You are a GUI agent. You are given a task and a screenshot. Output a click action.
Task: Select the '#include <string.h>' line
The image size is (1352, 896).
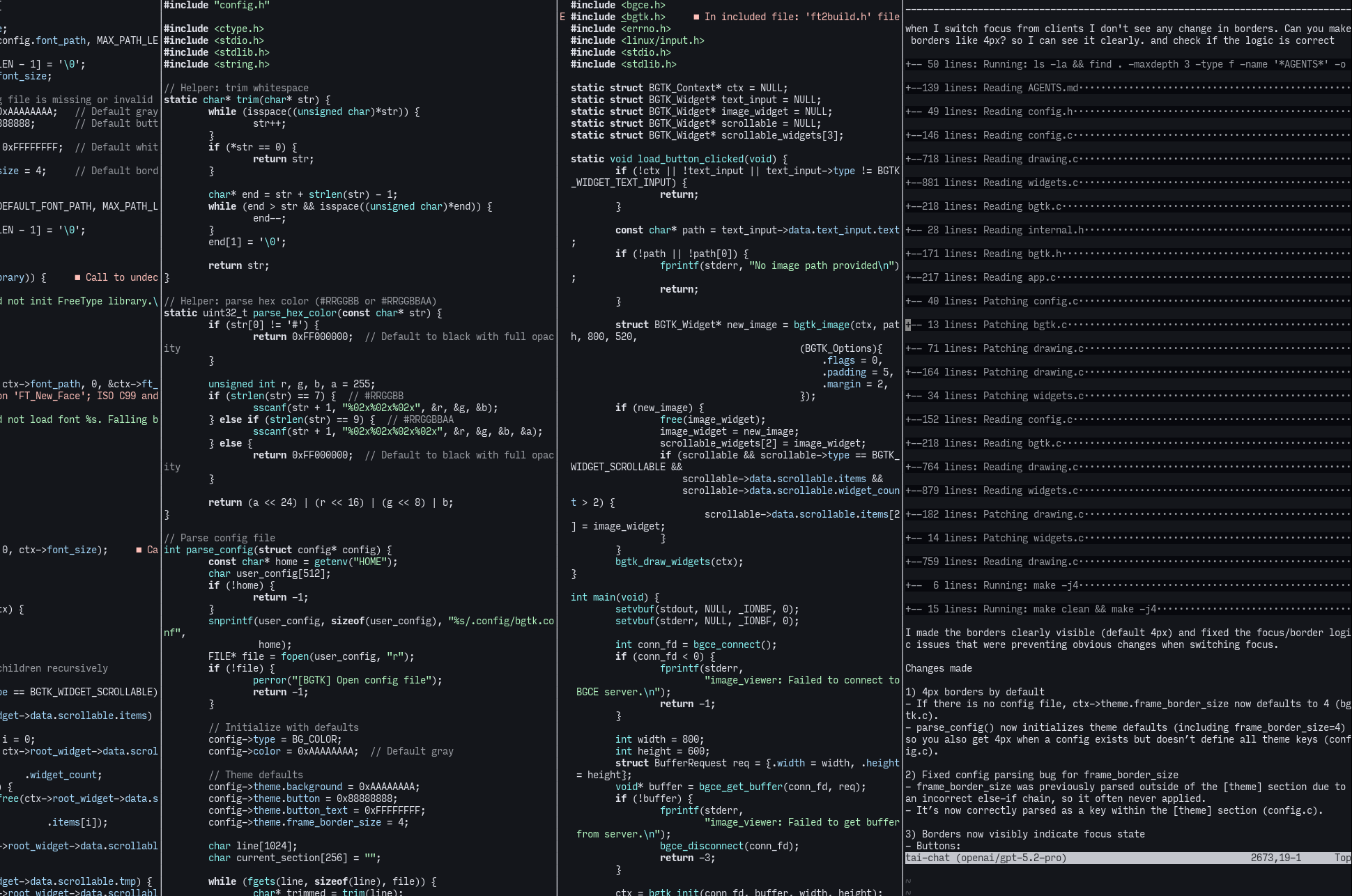(217, 64)
